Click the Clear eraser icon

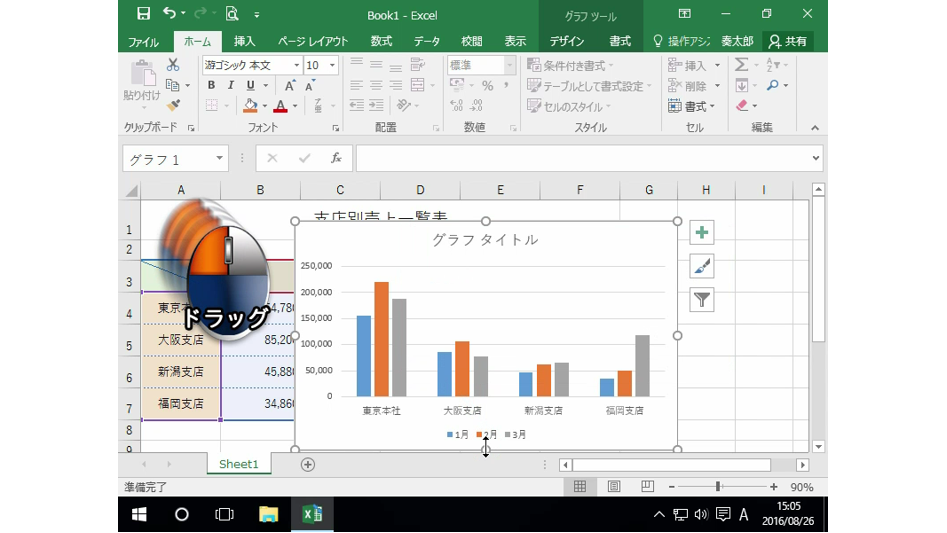[742, 106]
